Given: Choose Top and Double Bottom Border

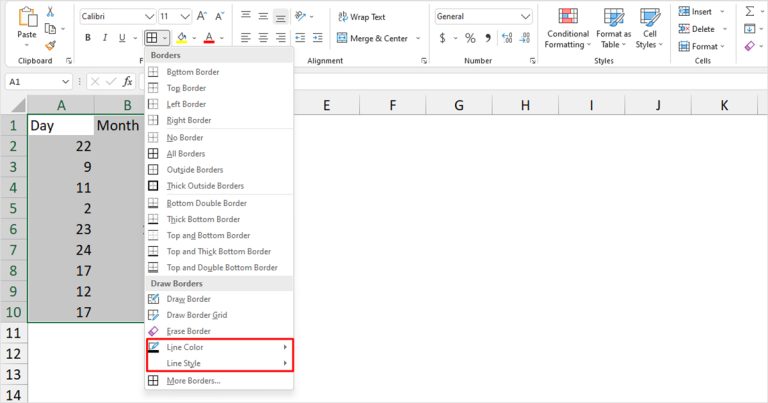Looking at the screenshot, I should [x=219, y=267].
